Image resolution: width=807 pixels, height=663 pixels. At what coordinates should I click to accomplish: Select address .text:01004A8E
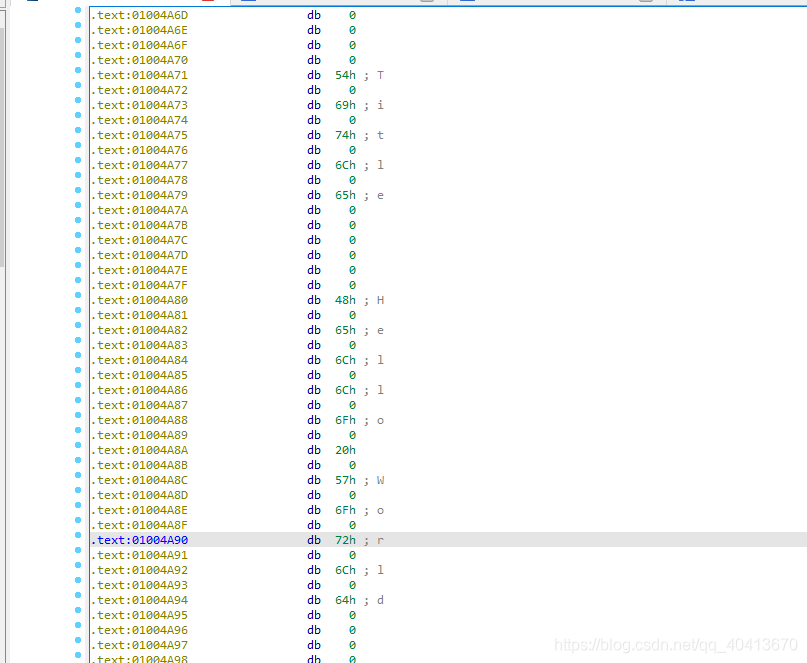click(139, 510)
